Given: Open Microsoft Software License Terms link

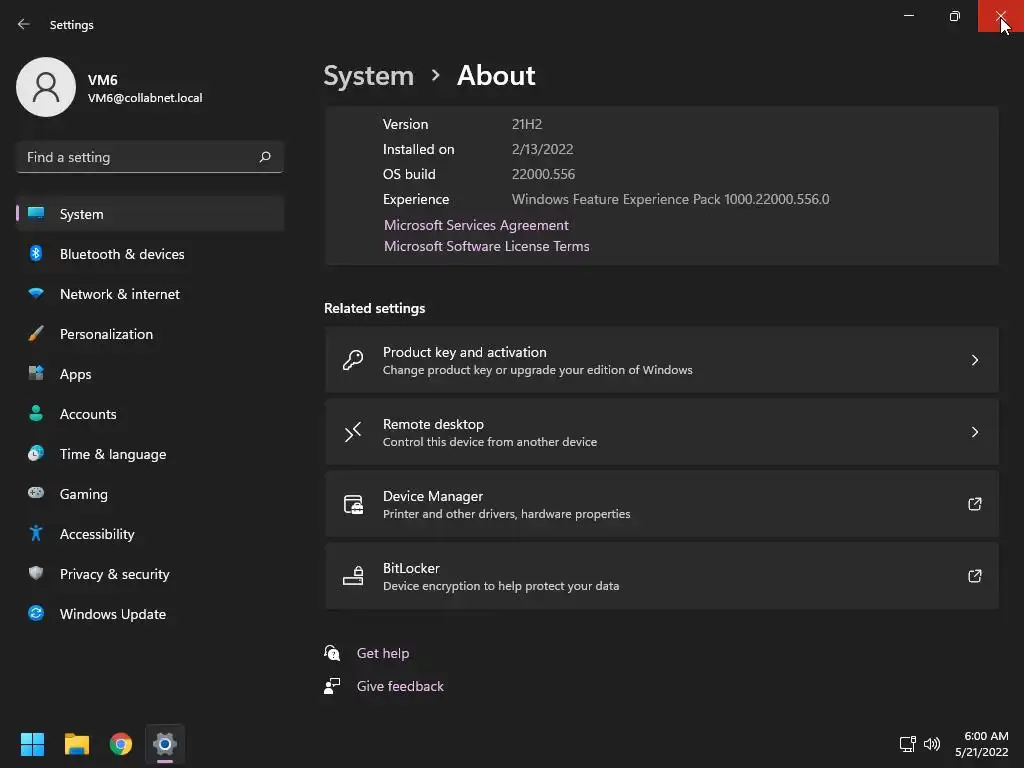Looking at the screenshot, I should 487,246.
